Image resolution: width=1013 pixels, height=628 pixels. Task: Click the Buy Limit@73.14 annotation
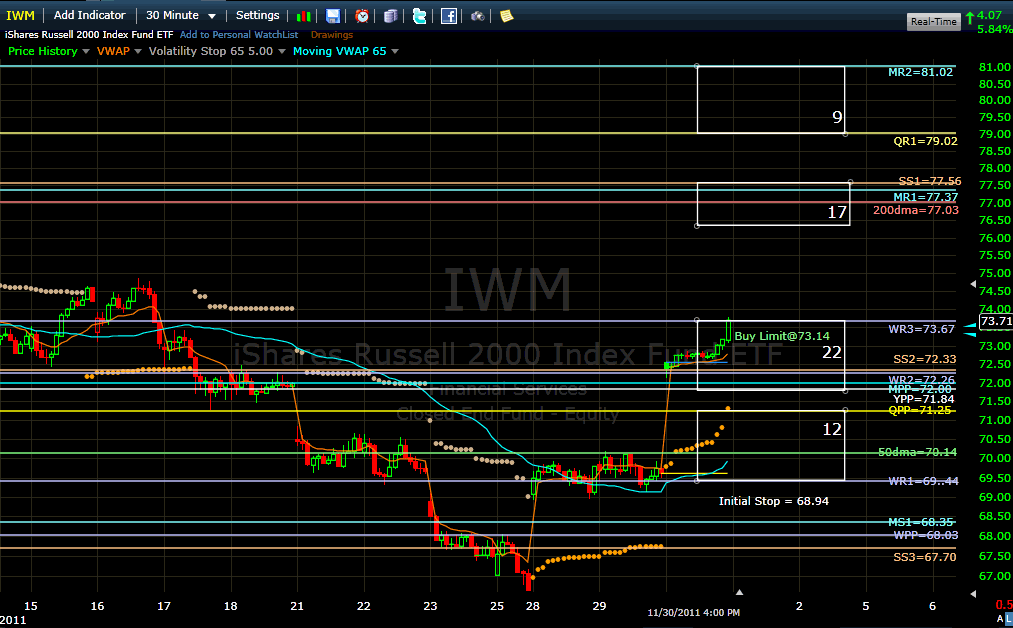(782, 336)
